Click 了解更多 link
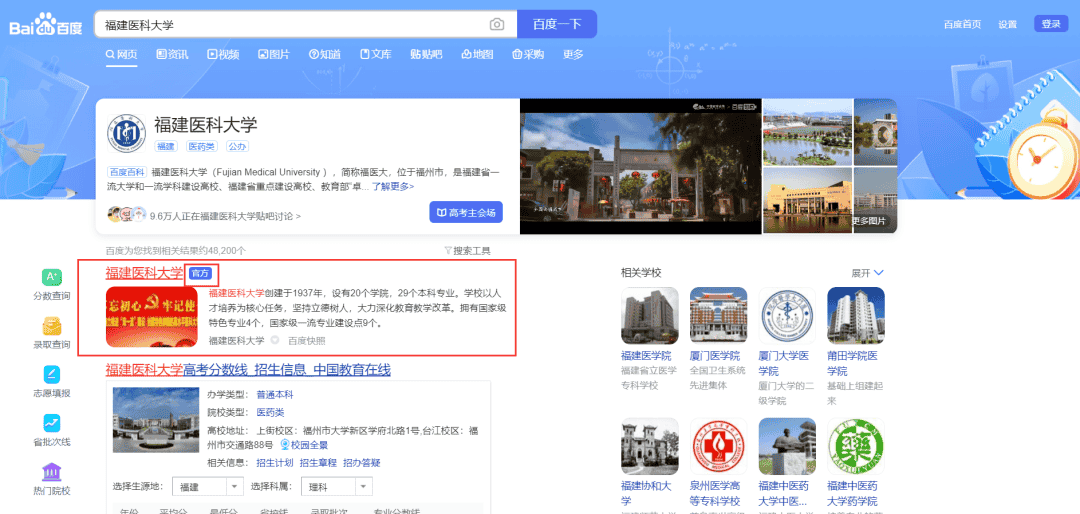Image resolution: width=1080 pixels, height=514 pixels. click(x=393, y=187)
